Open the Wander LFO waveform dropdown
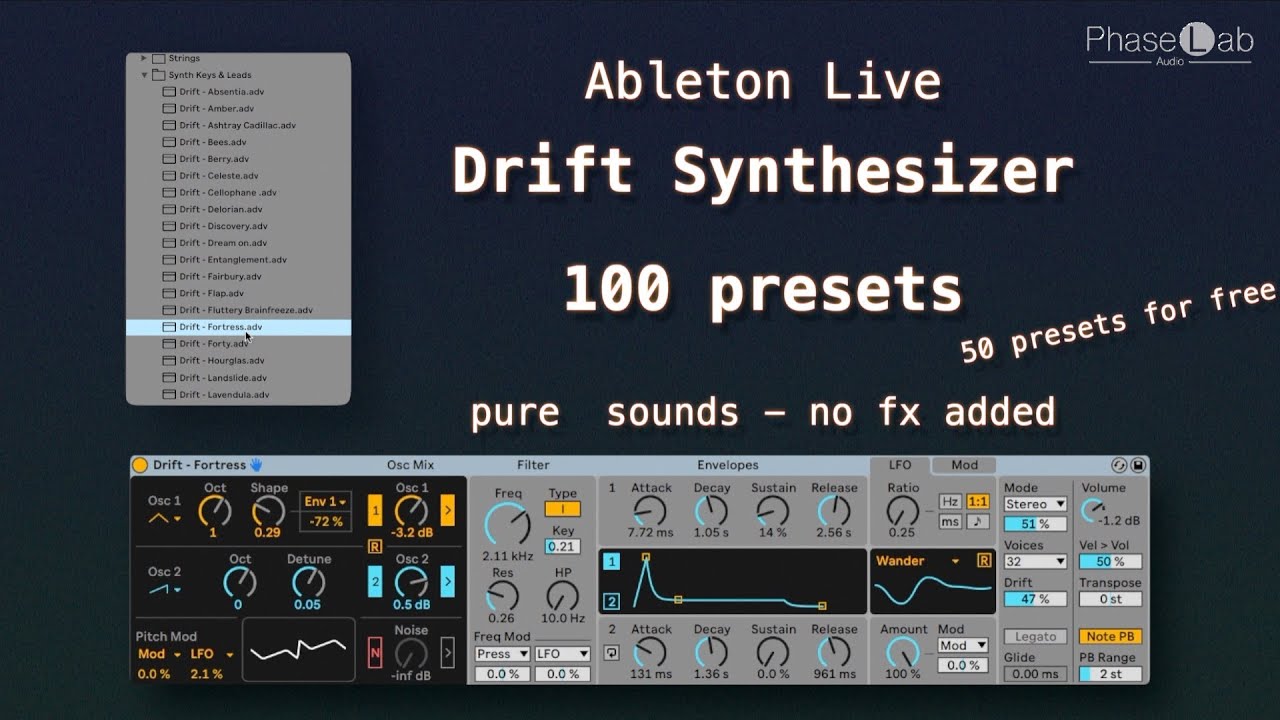The height and width of the screenshot is (720, 1280). coord(918,561)
